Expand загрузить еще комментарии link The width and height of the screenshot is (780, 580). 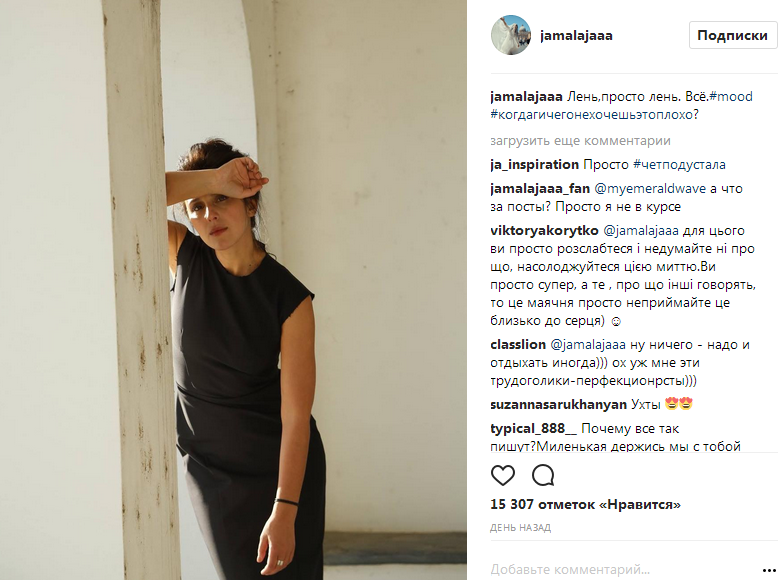coord(581,141)
